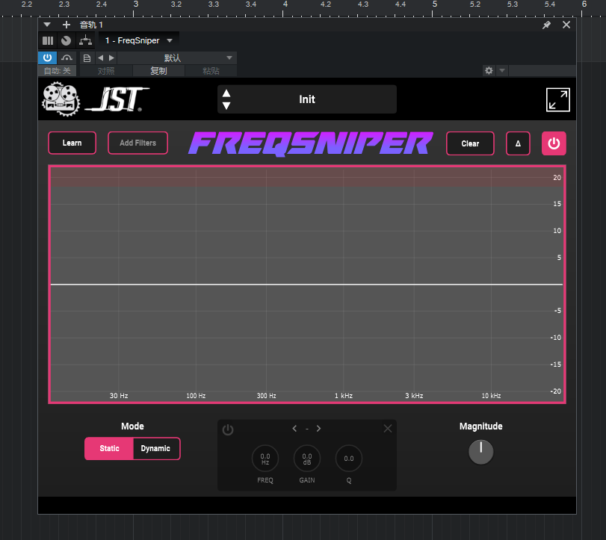Go to the next filter band
606x540 pixels.
click(318, 429)
